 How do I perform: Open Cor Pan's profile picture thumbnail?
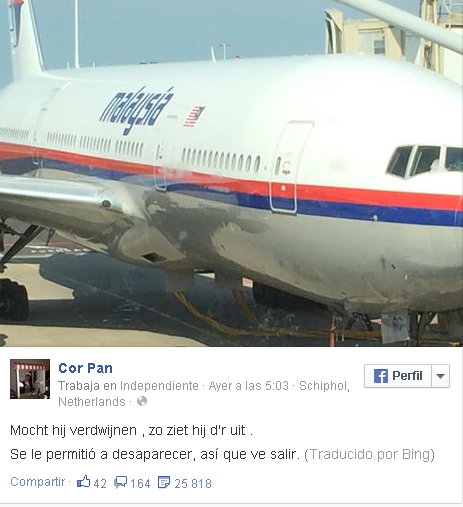pyautogui.click(x=30, y=379)
